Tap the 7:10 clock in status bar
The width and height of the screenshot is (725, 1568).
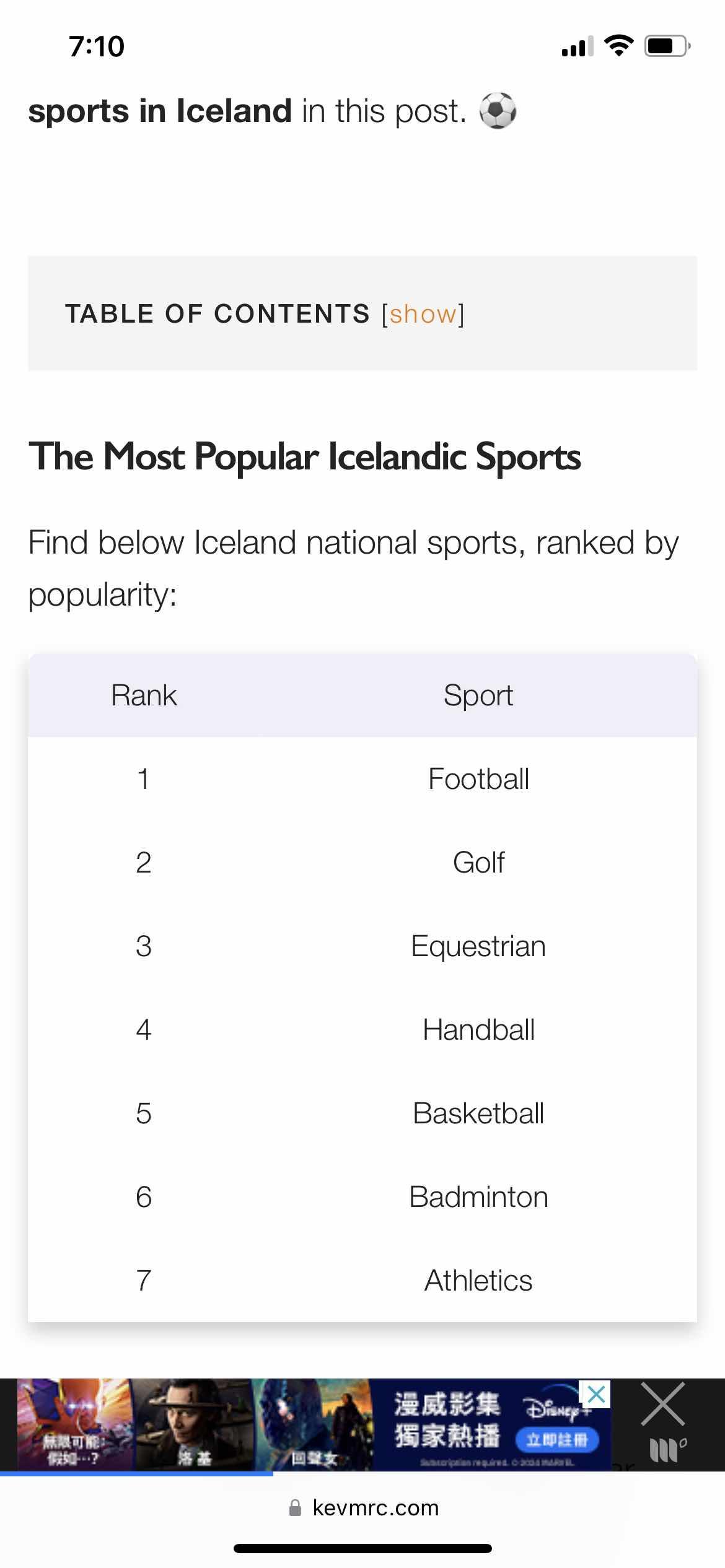click(x=97, y=46)
